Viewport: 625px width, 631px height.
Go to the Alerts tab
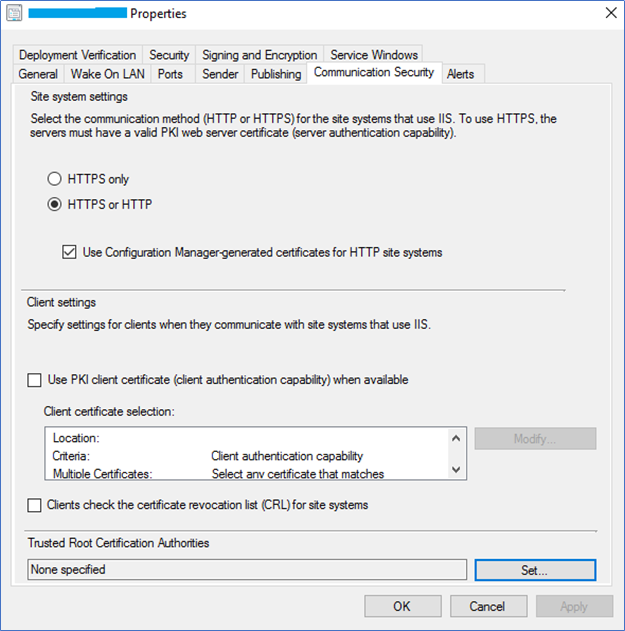tap(461, 74)
